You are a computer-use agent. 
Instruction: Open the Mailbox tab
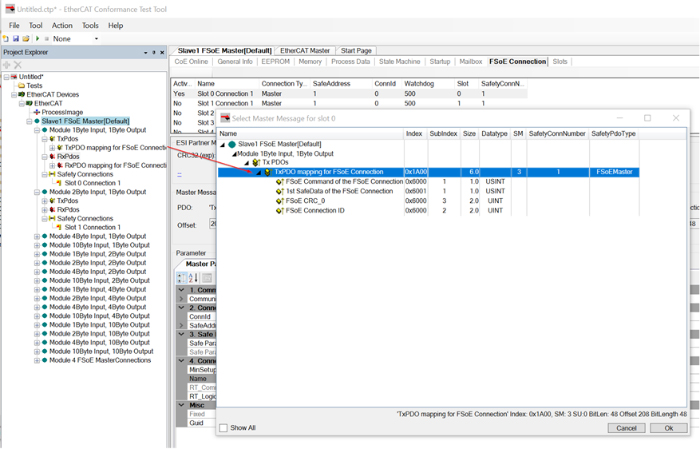coord(471,62)
